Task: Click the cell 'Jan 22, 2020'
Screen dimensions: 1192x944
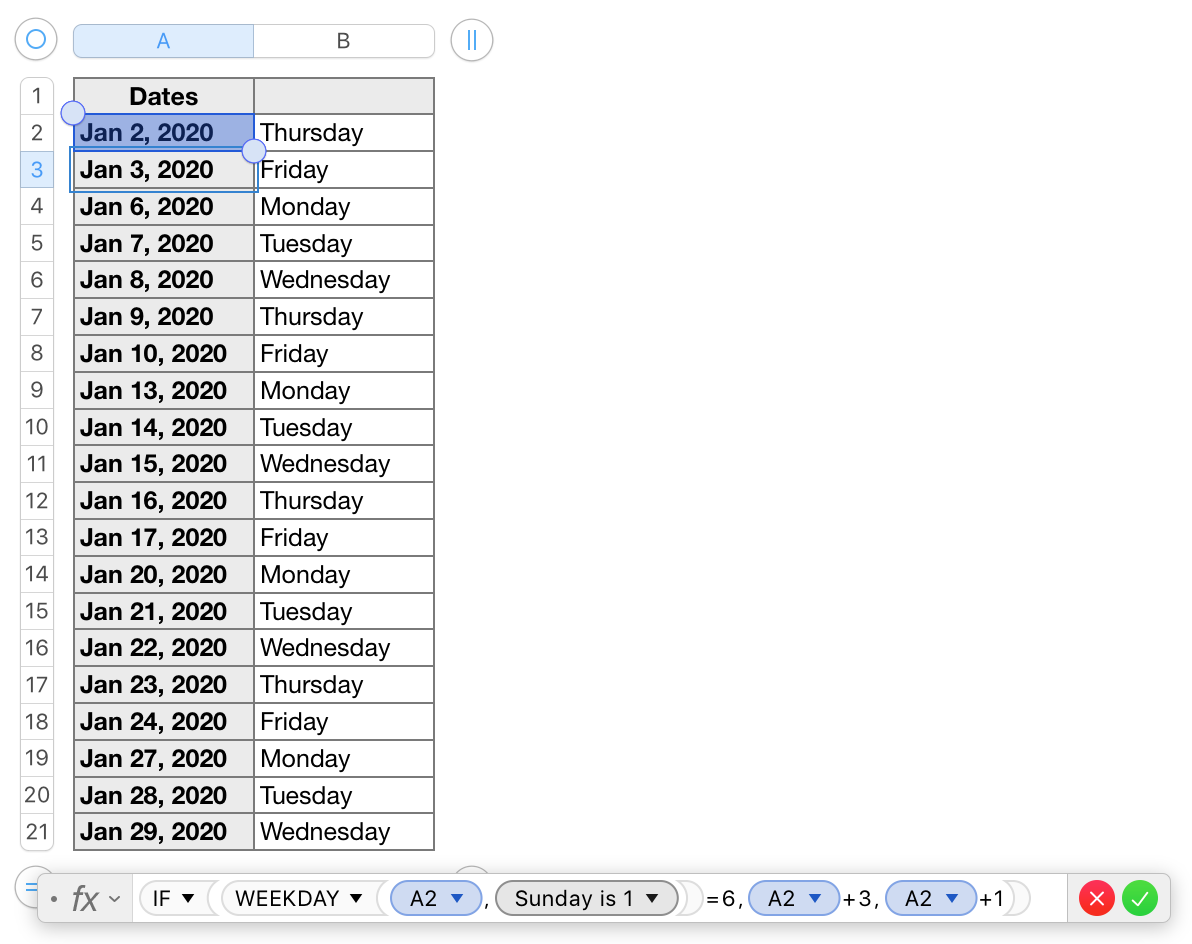Action: coord(163,648)
